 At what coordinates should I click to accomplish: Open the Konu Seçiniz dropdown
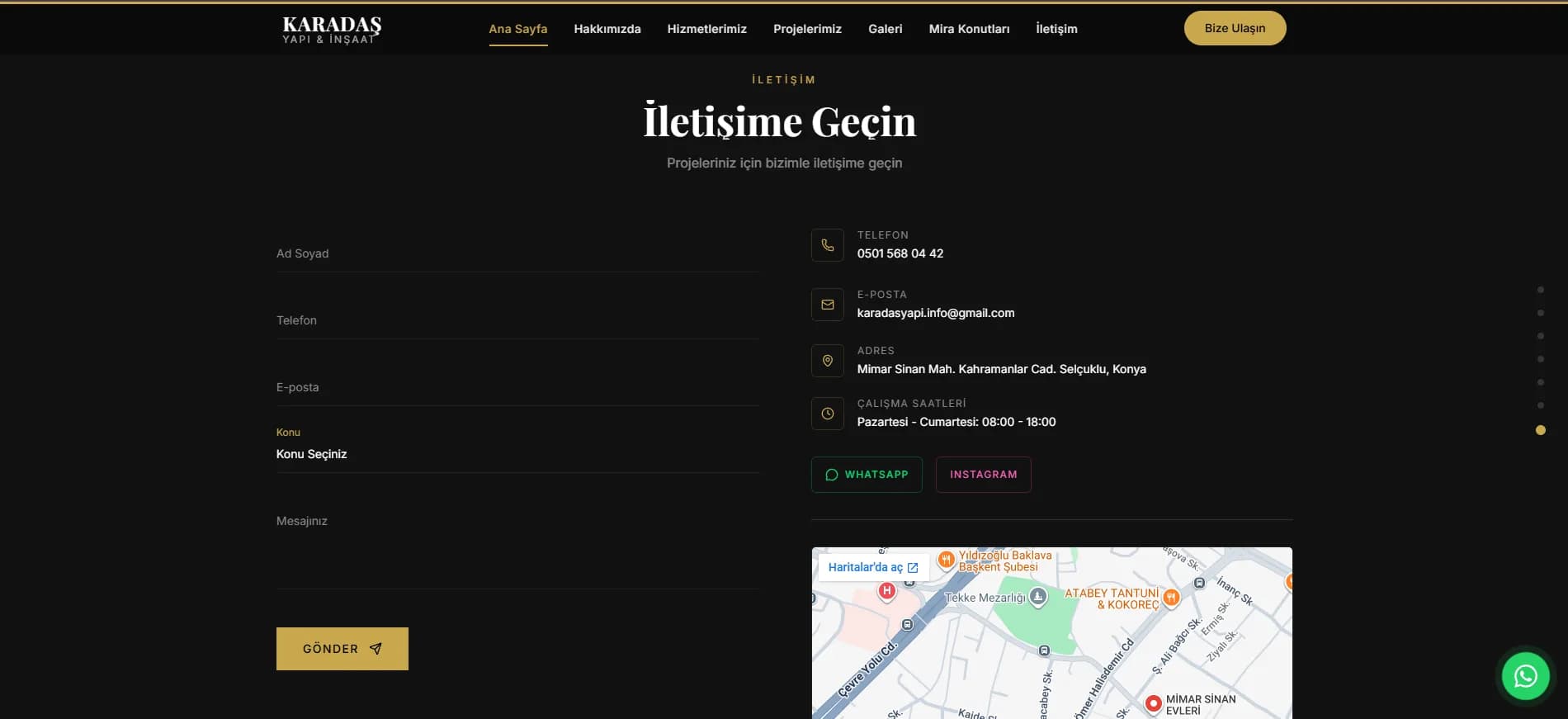pos(517,454)
